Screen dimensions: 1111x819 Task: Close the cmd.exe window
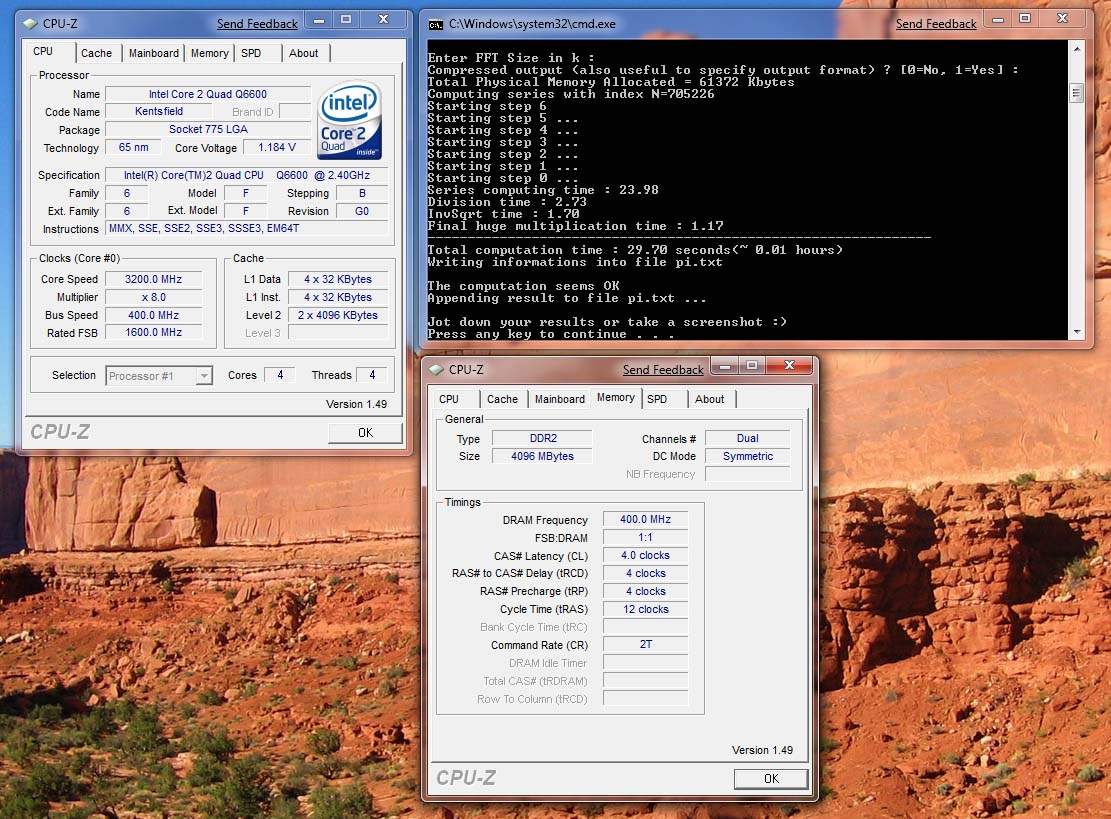click(x=1062, y=19)
